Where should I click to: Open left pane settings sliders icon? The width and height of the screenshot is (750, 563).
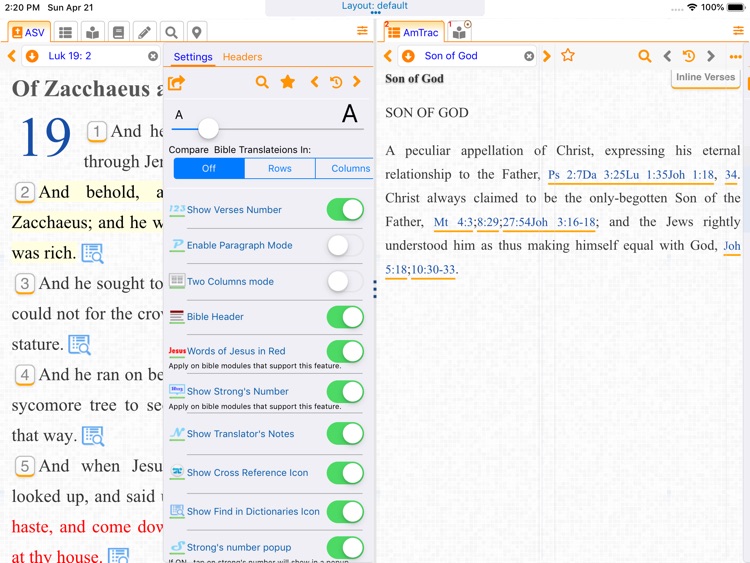(x=363, y=31)
